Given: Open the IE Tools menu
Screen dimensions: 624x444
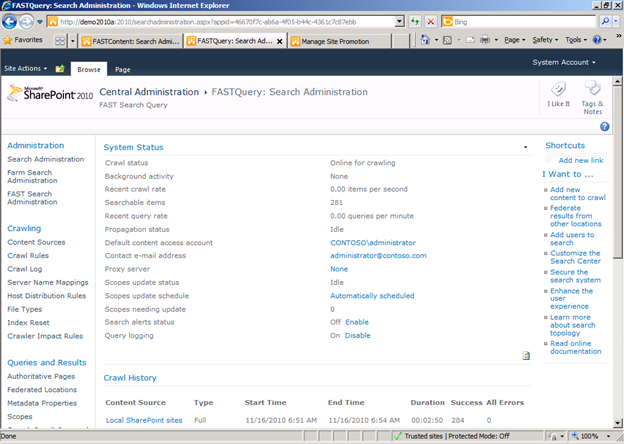Looking at the screenshot, I should click(x=575, y=40).
